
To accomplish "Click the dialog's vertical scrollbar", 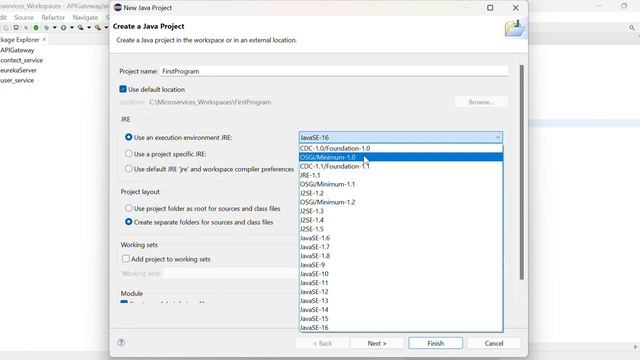I will pos(522,172).
